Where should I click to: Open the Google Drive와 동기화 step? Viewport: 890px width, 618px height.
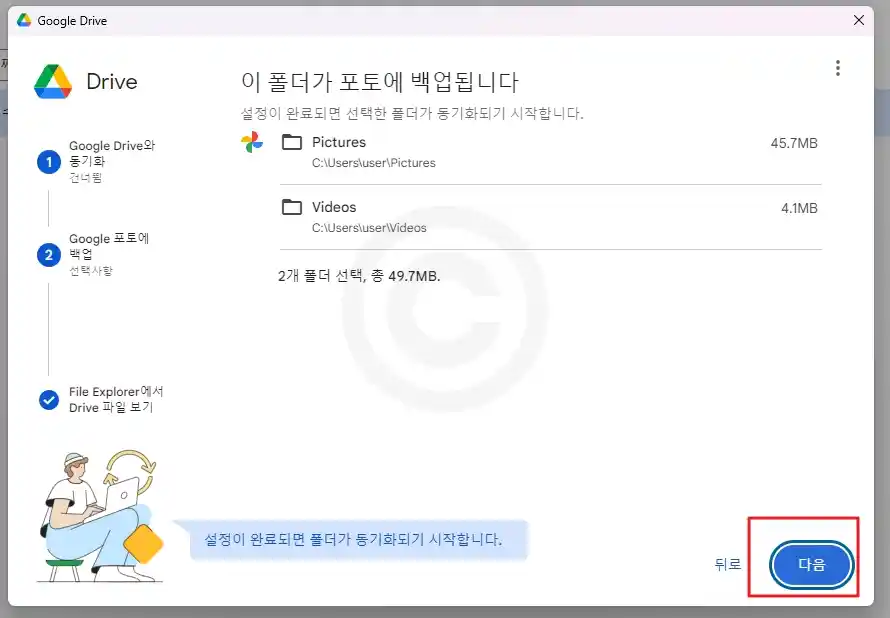[112, 153]
